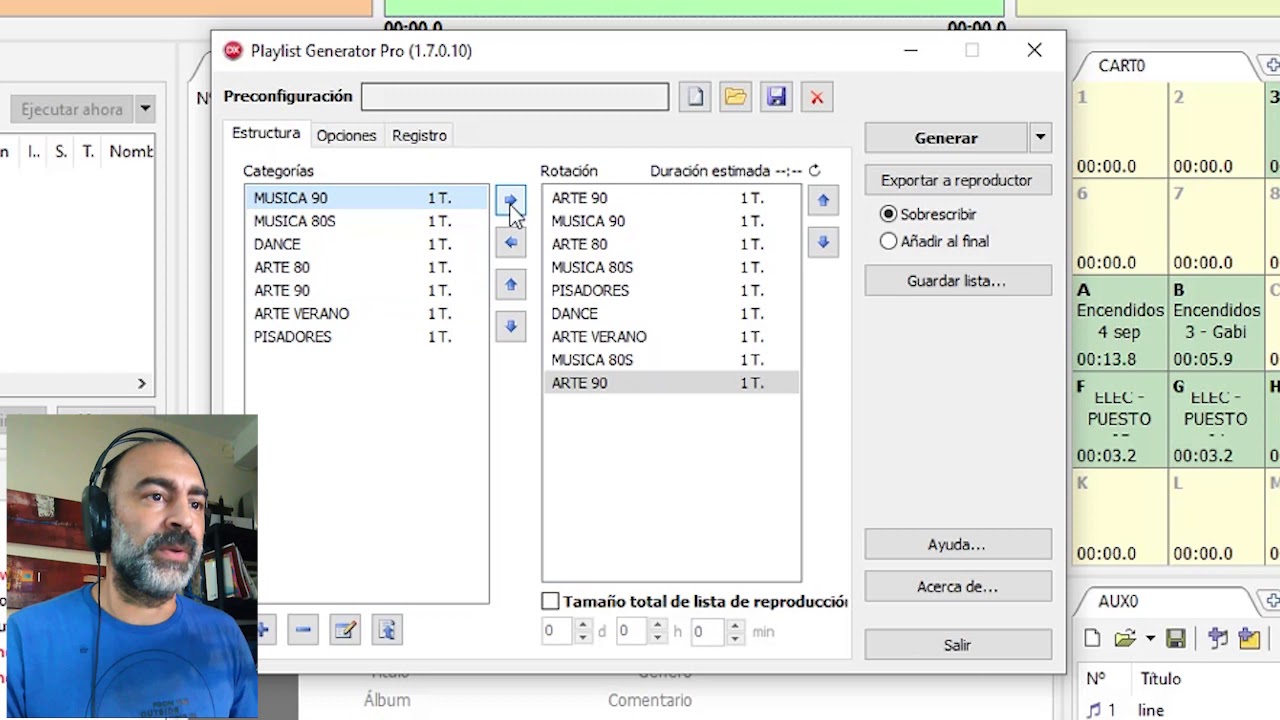This screenshot has height=720, width=1280.
Task: Create a new preconfiguration with the blank page icon
Action: [695, 97]
